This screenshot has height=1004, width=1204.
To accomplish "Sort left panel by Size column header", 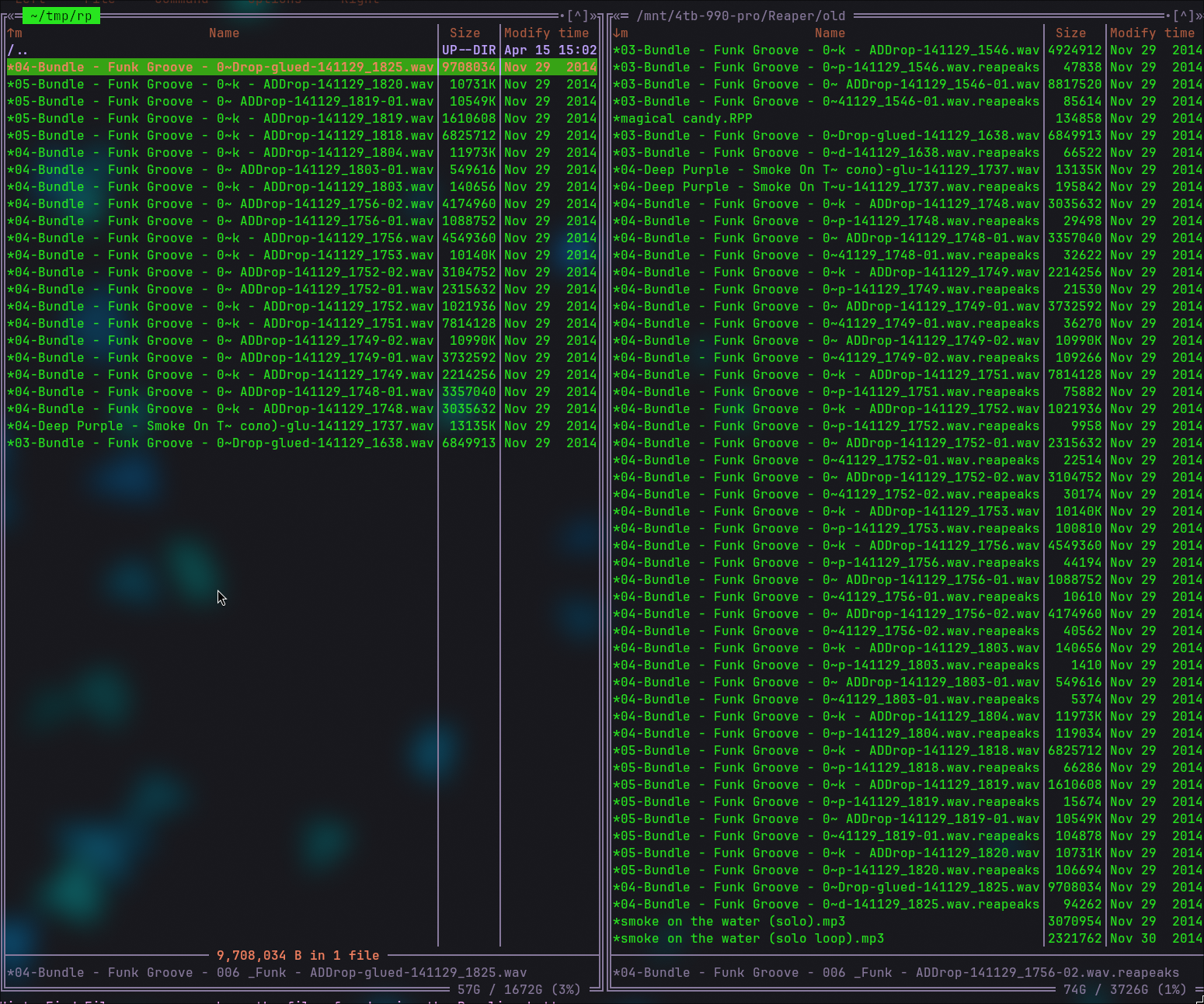I will pyautogui.click(x=465, y=33).
